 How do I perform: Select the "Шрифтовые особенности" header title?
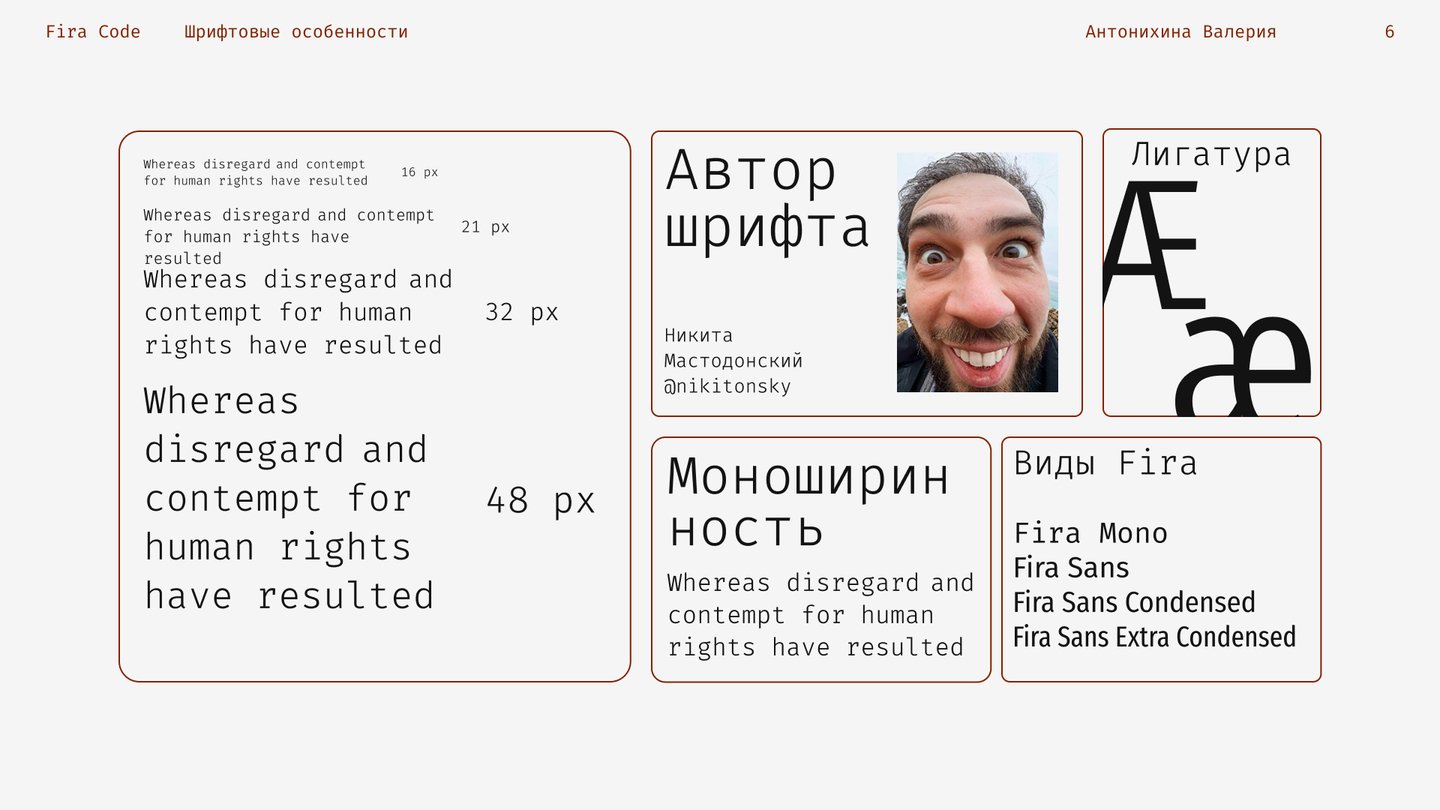296,32
